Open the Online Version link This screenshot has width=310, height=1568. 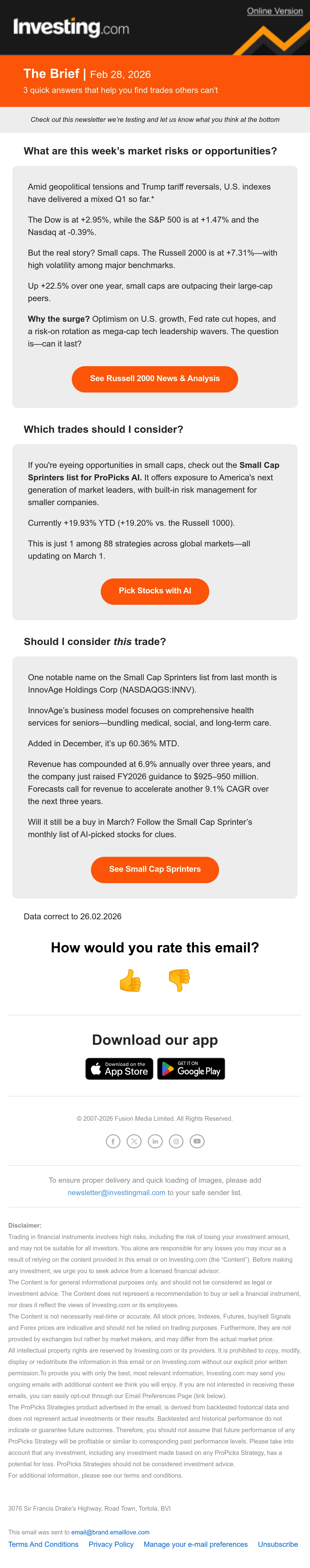(275, 11)
